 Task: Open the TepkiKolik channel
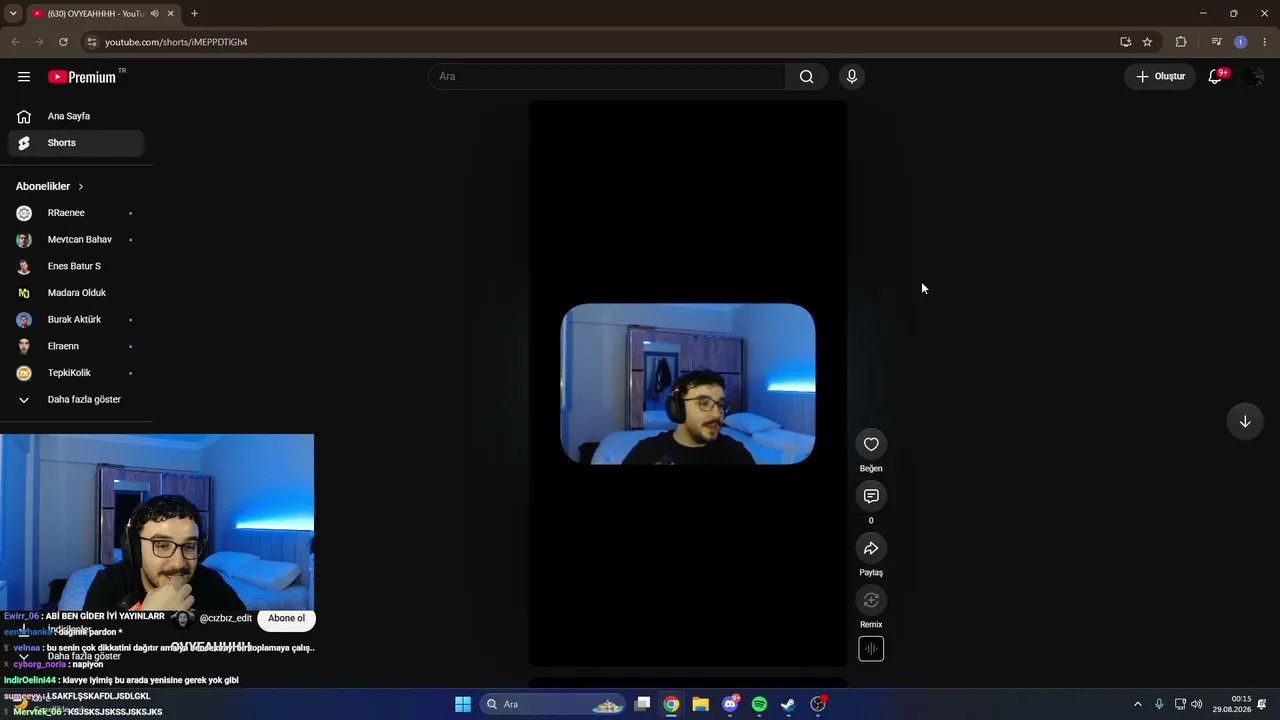pos(77,373)
